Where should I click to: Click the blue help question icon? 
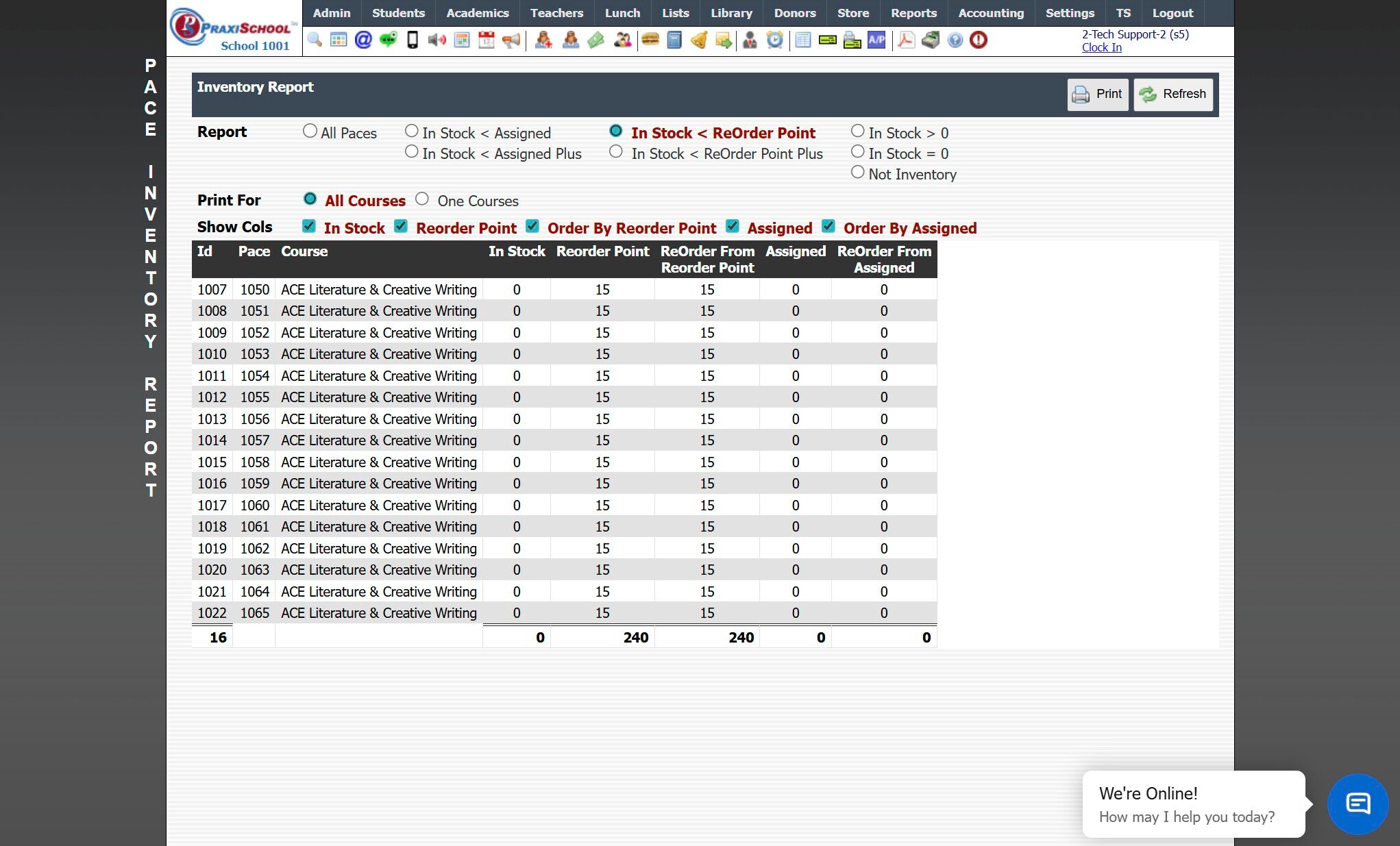[955, 40]
